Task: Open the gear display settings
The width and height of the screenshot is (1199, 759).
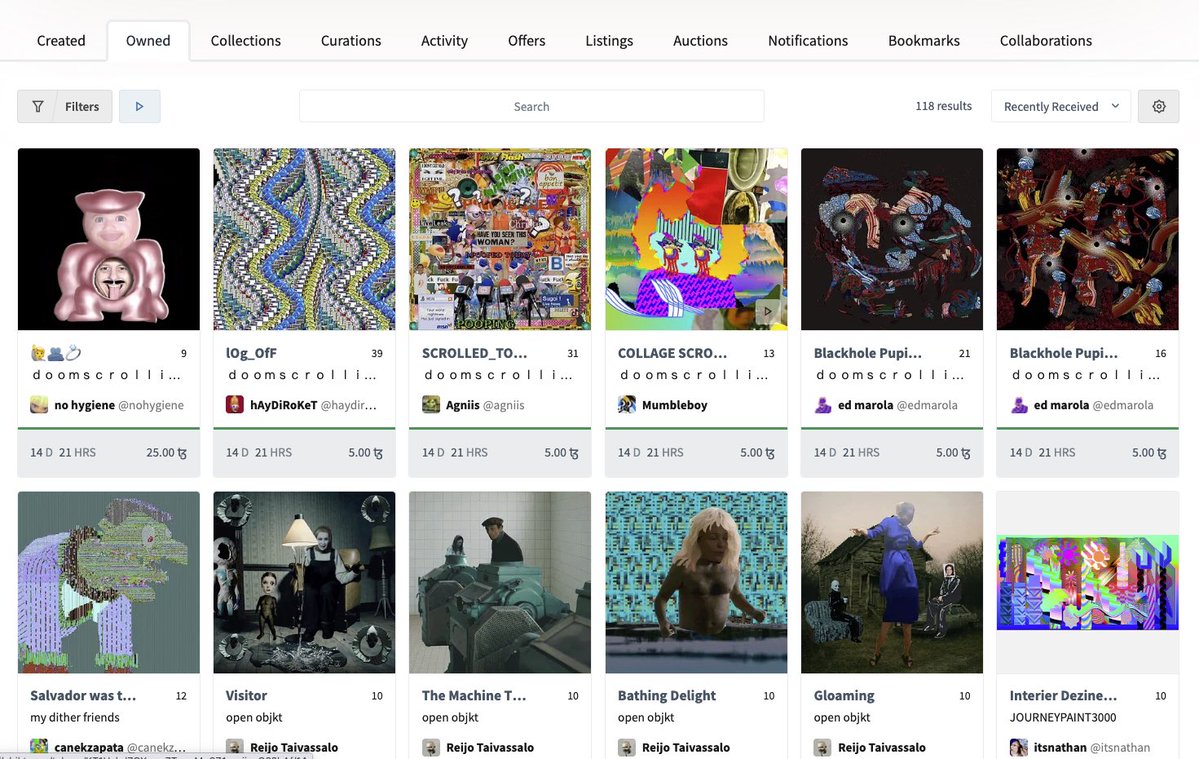Action: coord(1158,106)
